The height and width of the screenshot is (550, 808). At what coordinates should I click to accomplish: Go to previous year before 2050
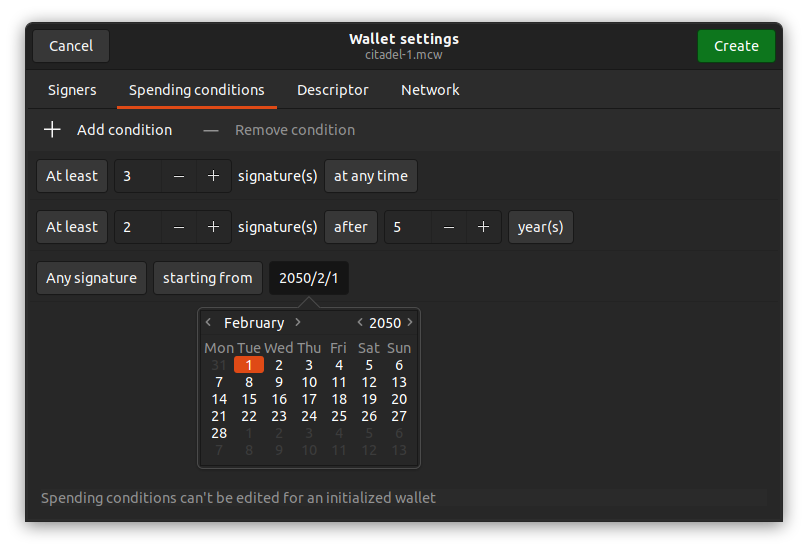[360, 322]
